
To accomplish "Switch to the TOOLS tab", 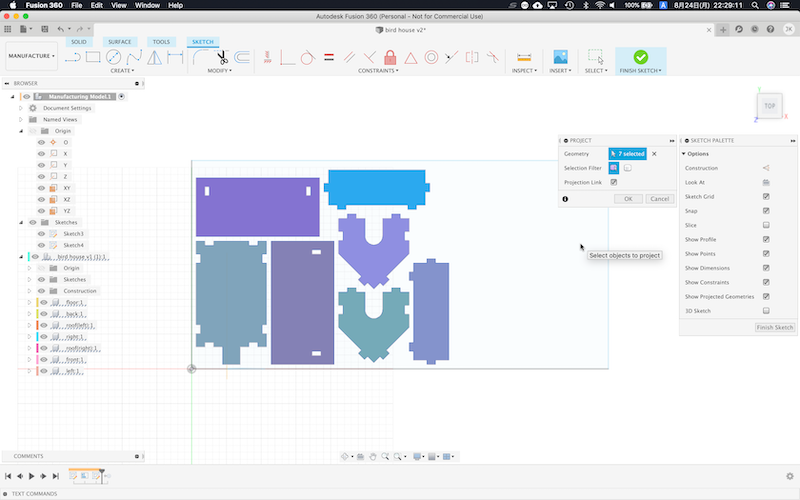I will point(161,42).
